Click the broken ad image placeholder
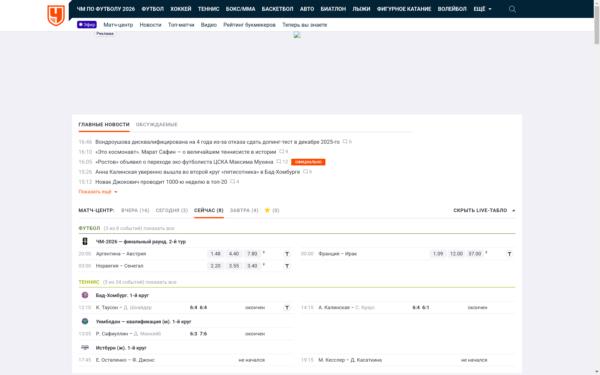The height and width of the screenshot is (375, 600). (x=297, y=35)
